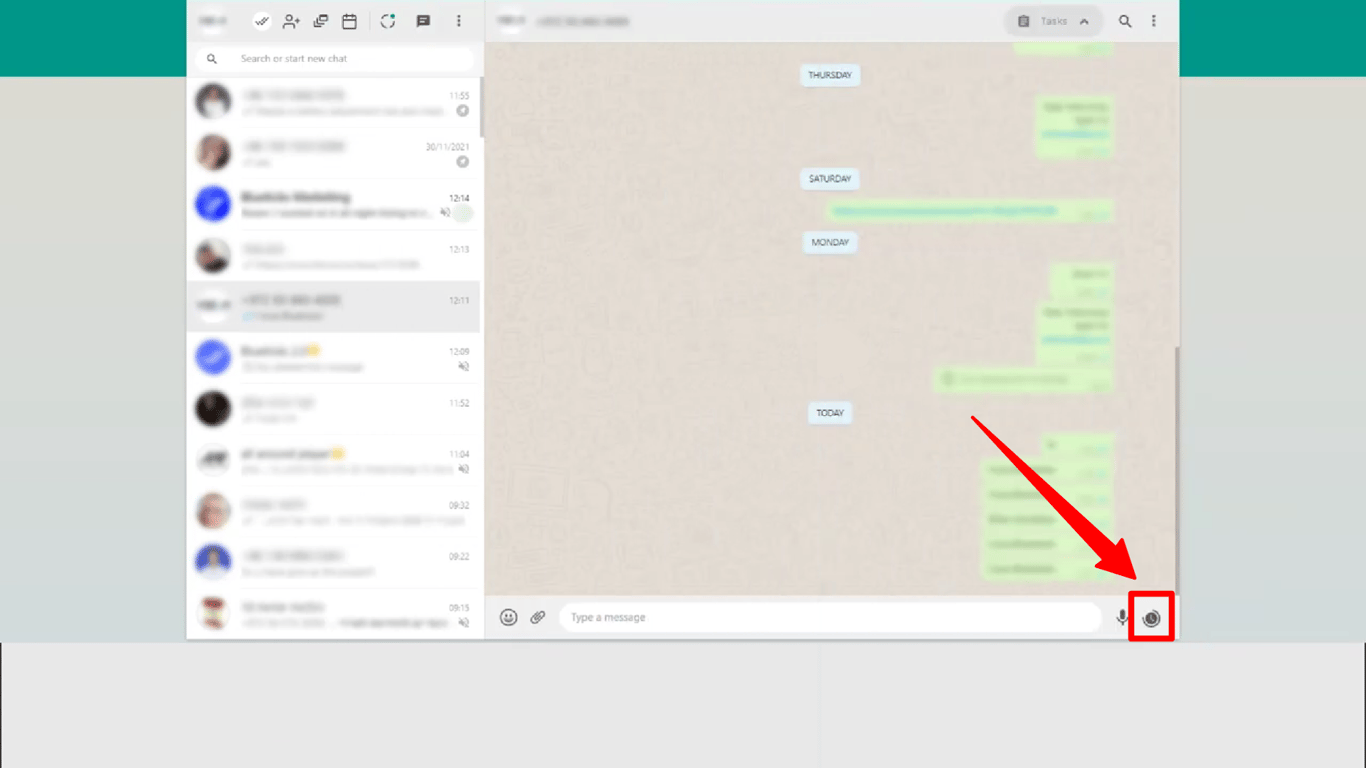Screen dimensions: 1366x768
Task: Select the highlighted extension icon near microphone
Action: 1151,617
